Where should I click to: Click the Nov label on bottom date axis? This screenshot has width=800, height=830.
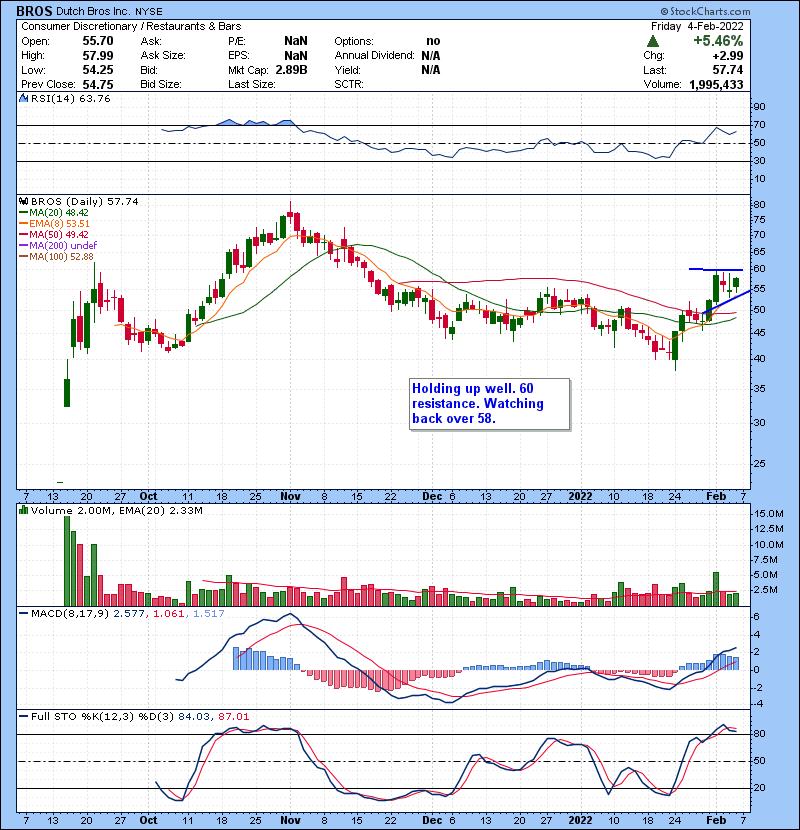(x=290, y=820)
